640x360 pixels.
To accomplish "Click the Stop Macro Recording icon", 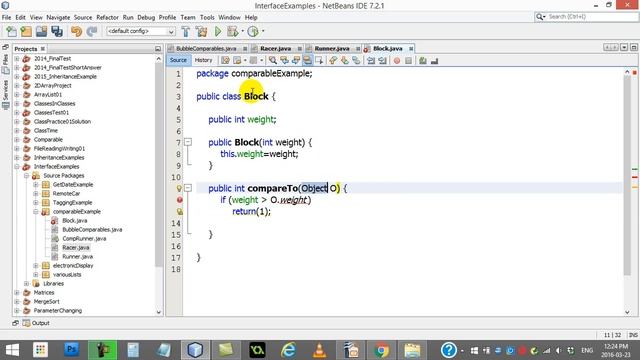I will pyautogui.click(x=408, y=60).
